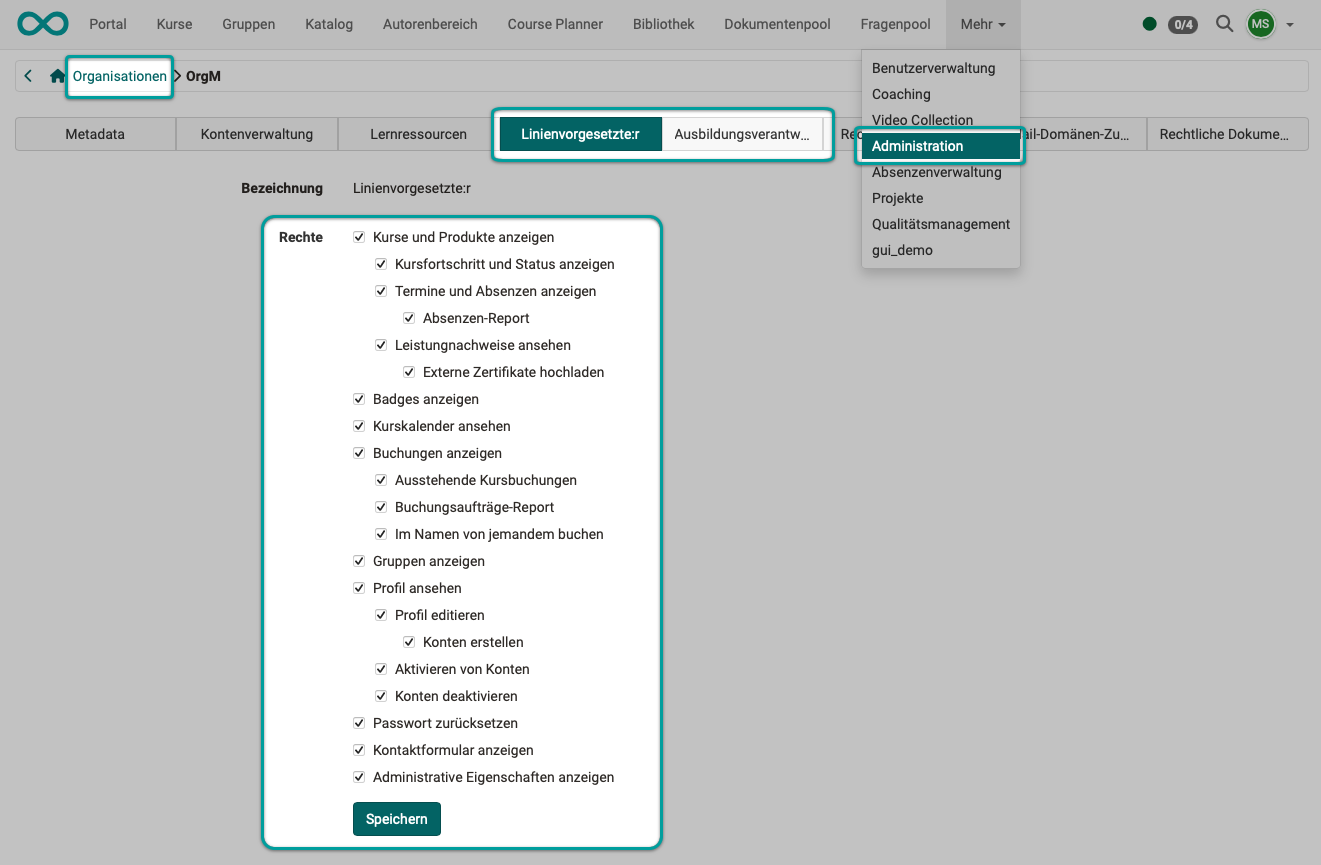Click the back arrow in breadcrumb
Viewport: 1321px width, 865px height.
[28, 76]
